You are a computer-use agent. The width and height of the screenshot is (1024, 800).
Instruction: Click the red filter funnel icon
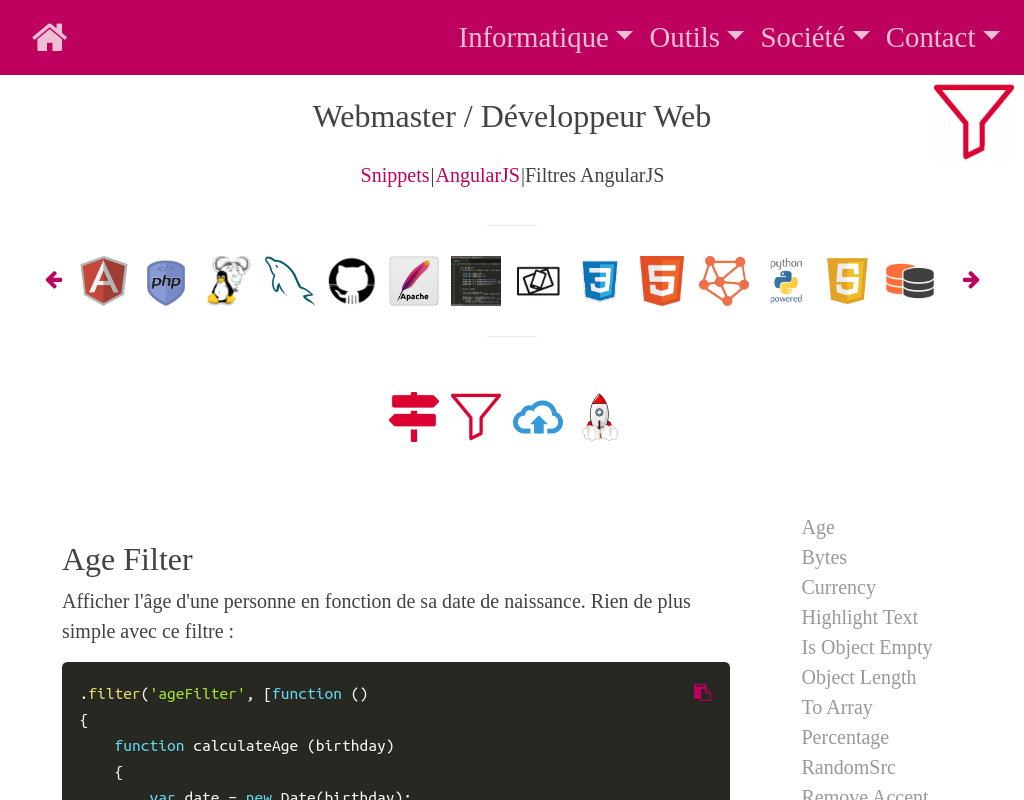[x=475, y=416]
